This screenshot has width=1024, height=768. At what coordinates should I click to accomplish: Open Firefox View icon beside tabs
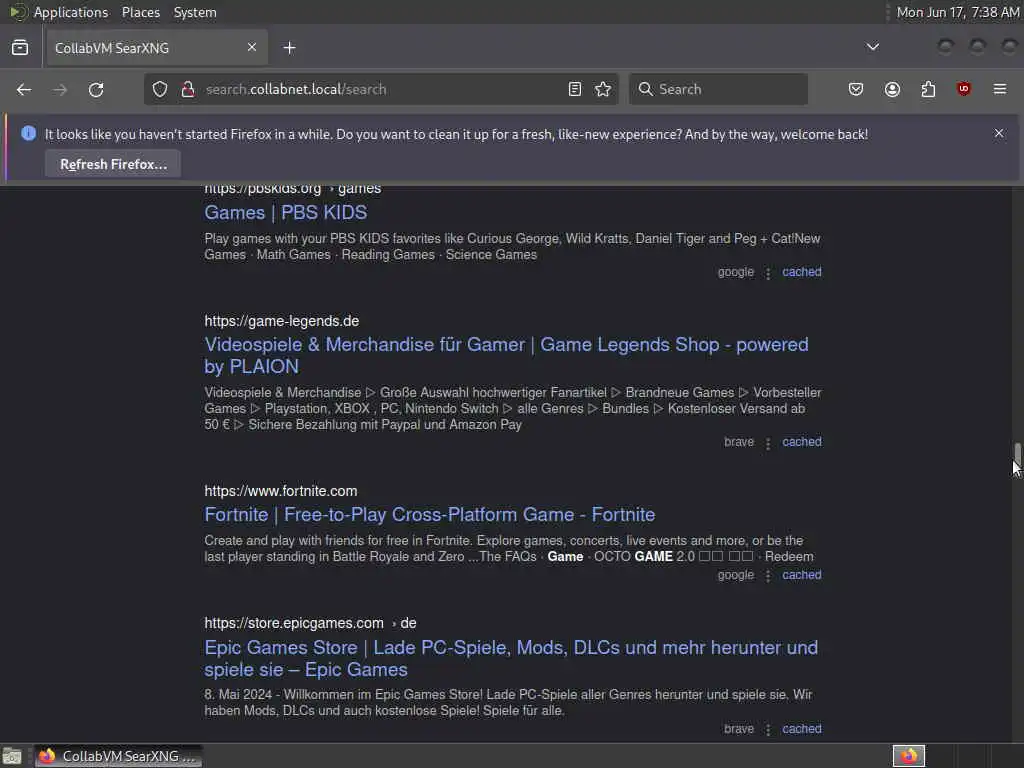click(x=20, y=48)
